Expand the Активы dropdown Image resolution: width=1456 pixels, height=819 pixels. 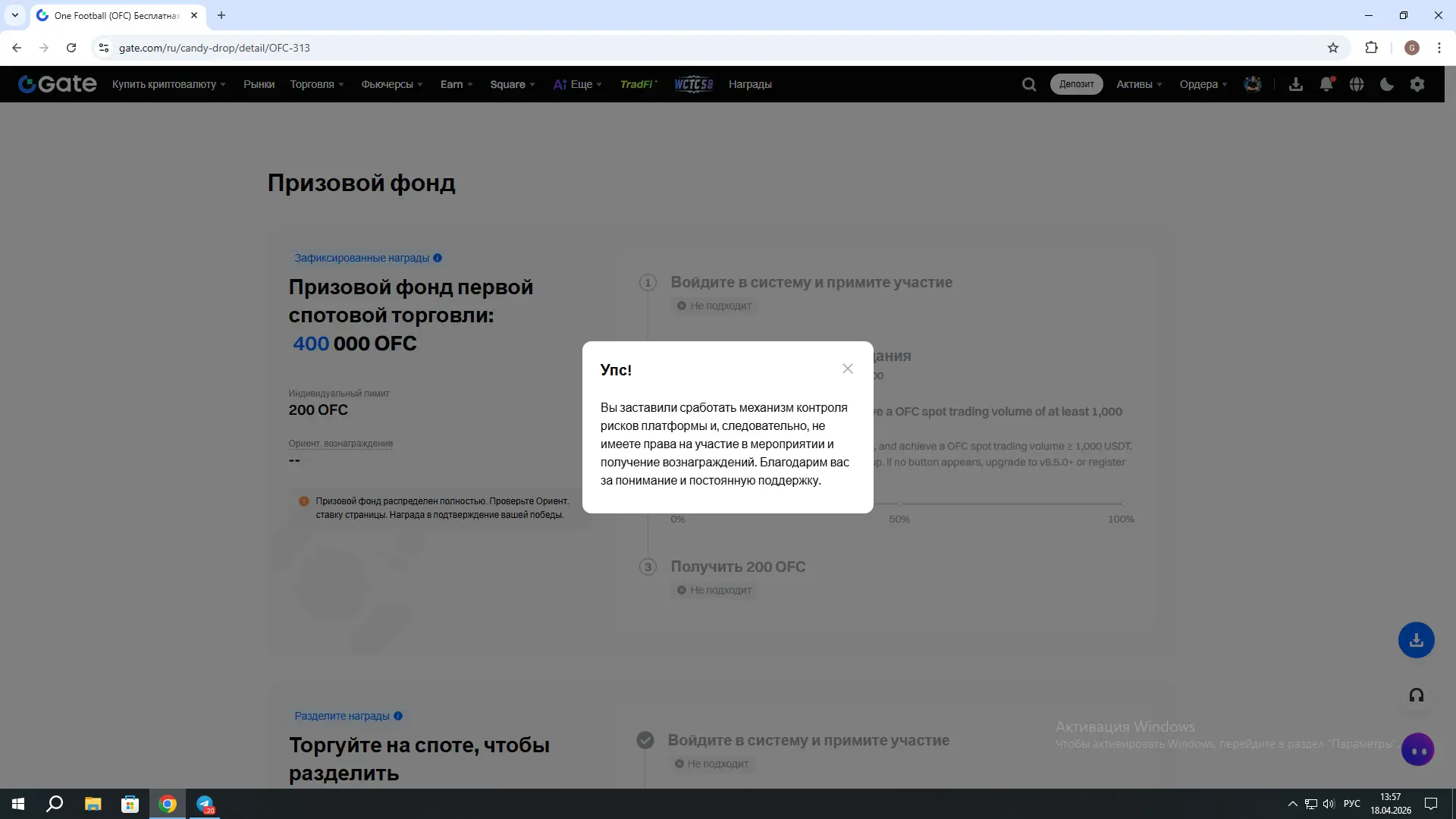[x=1138, y=84]
